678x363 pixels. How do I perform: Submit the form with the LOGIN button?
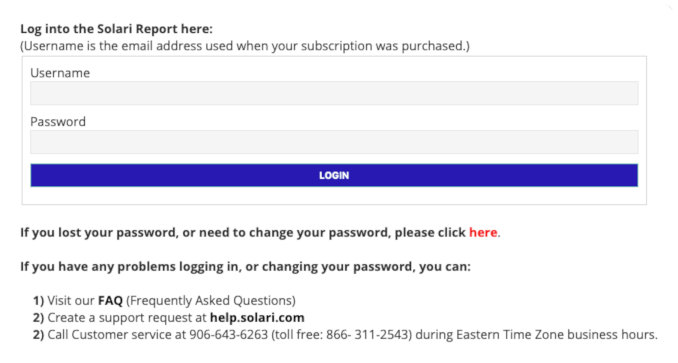(334, 175)
